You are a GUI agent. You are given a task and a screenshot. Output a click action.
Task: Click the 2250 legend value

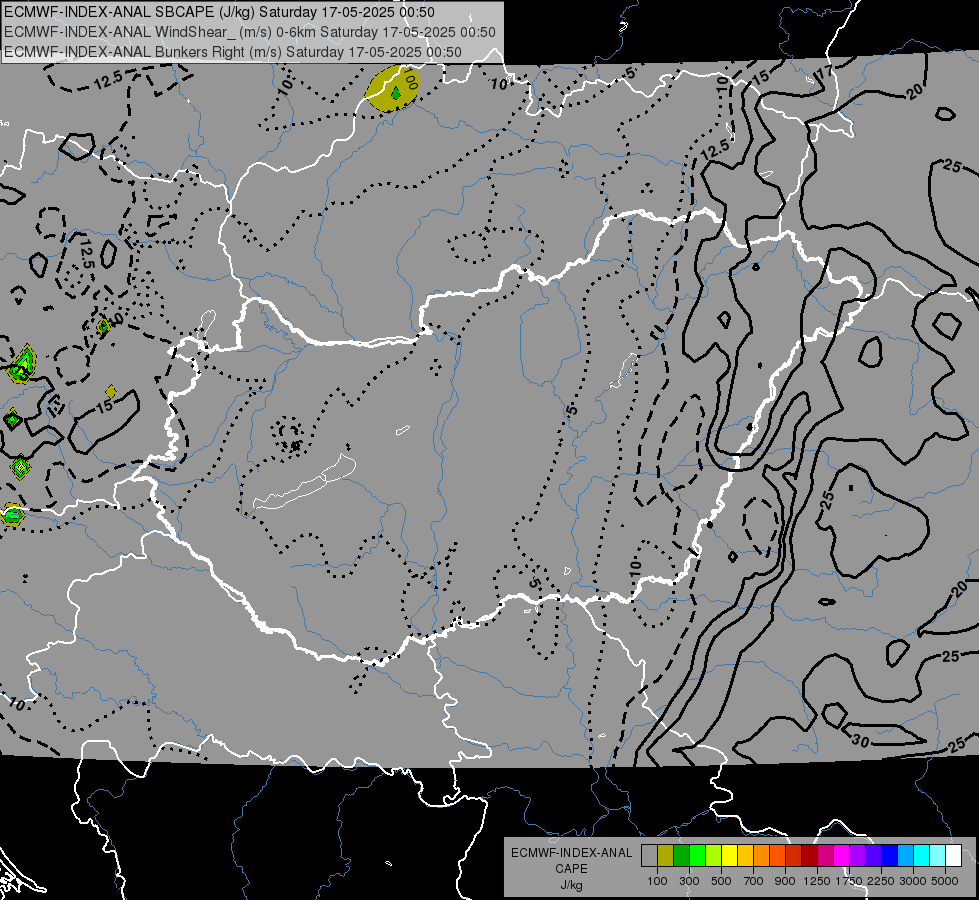[881, 881]
